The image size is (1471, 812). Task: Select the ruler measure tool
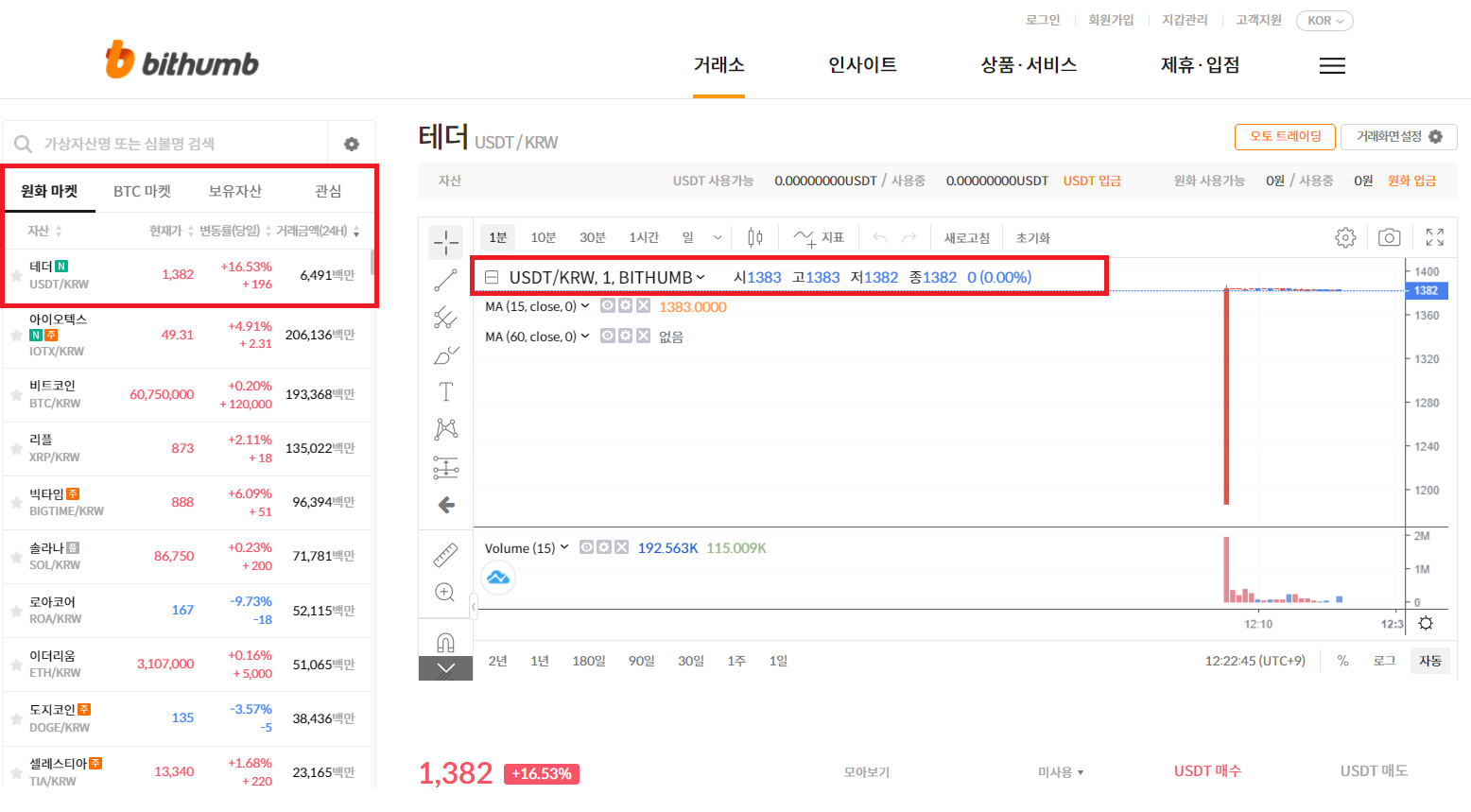(445, 555)
